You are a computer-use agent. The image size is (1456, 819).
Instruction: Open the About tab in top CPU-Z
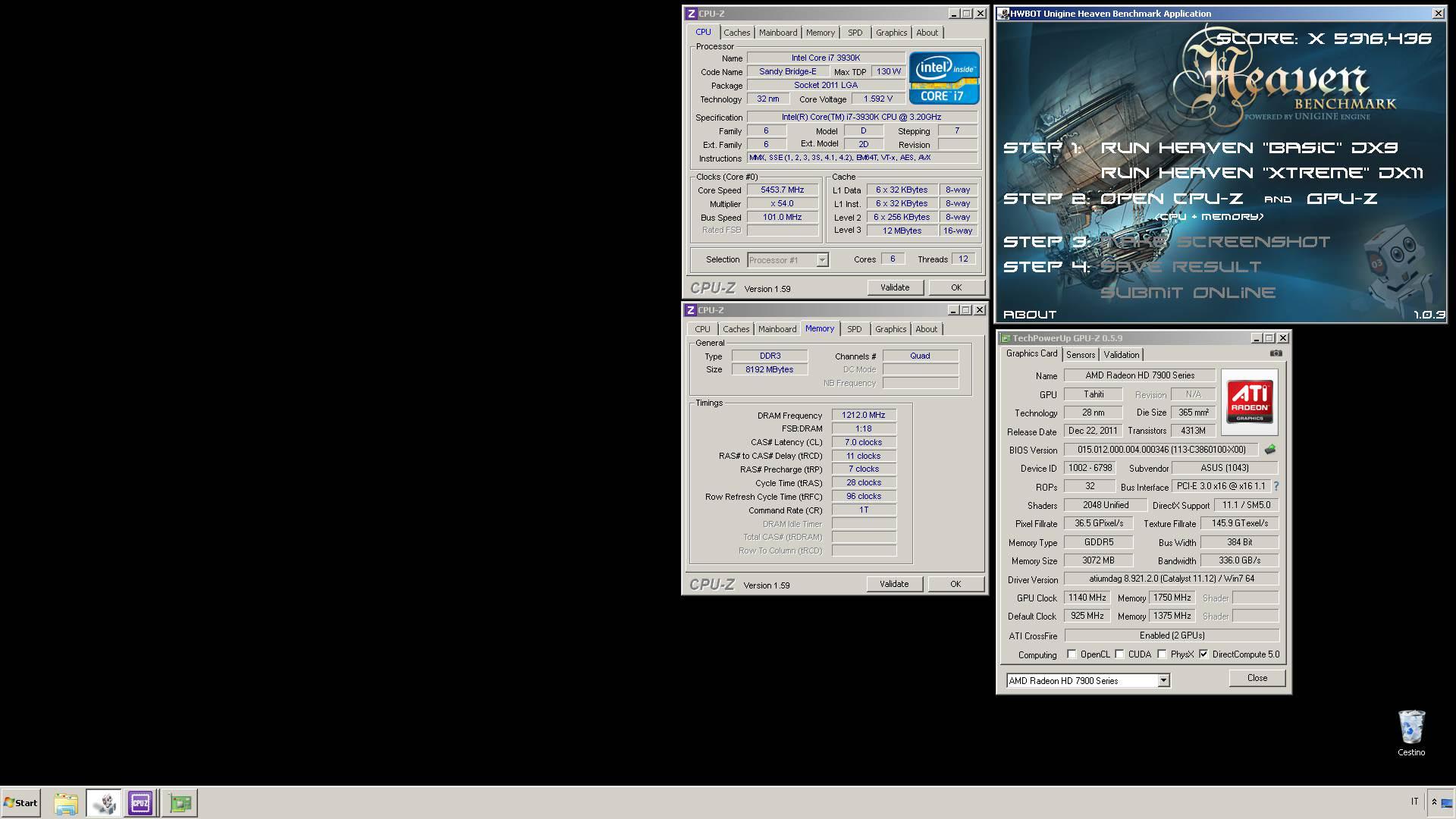click(927, 33)
